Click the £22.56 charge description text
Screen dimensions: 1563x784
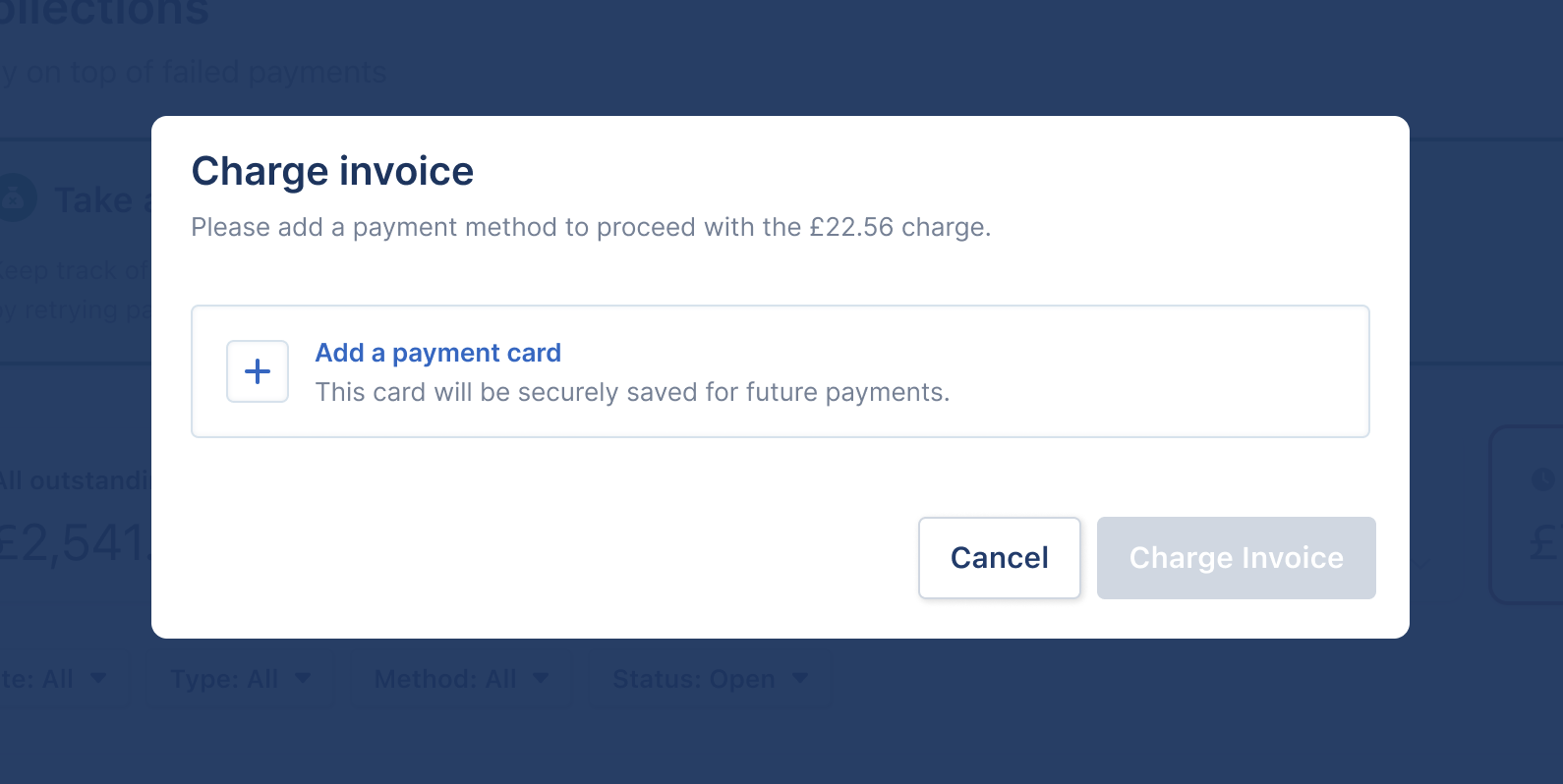(x=590, y=227)
